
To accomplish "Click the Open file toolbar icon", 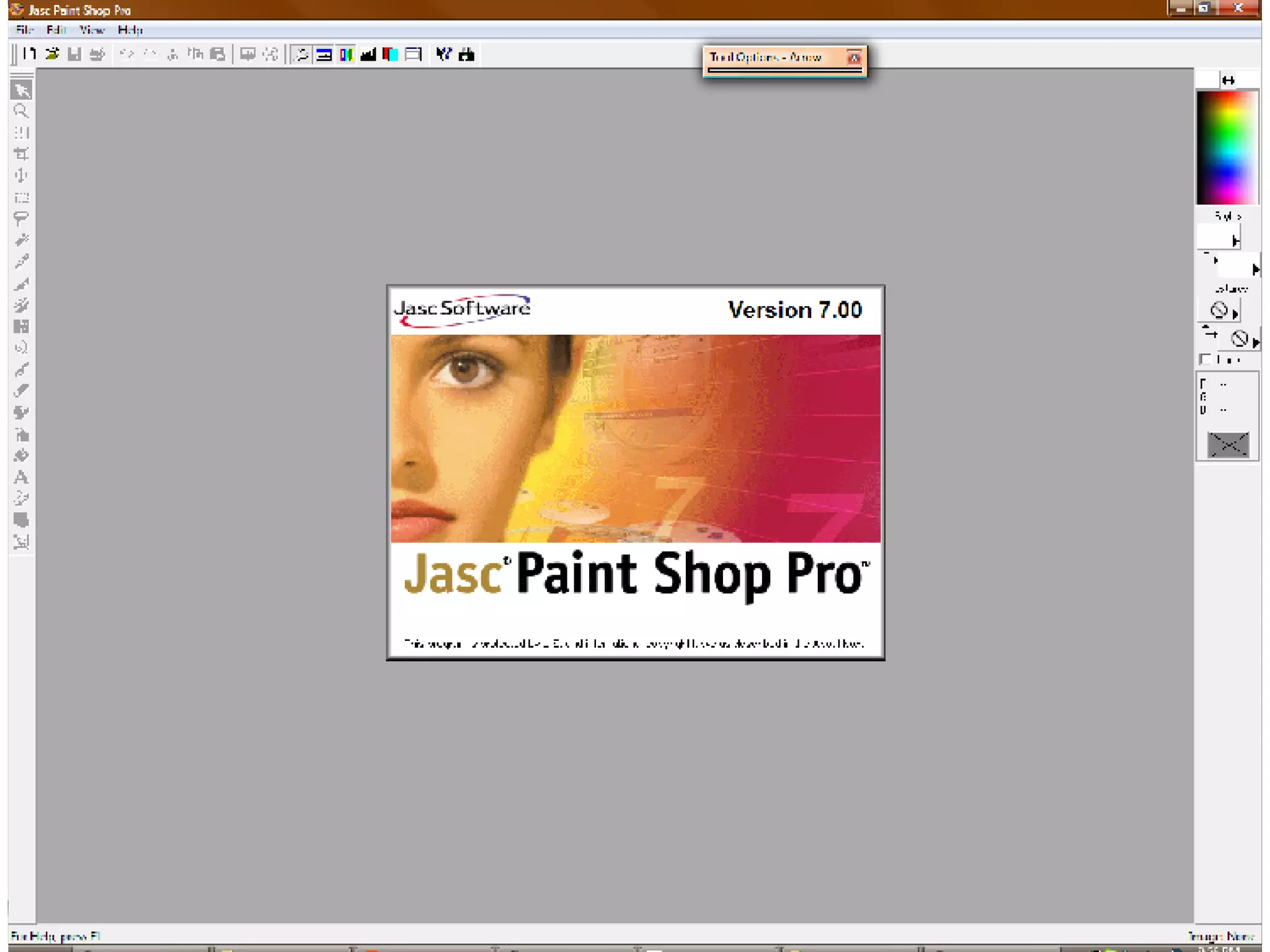I will [x=52, y=55].
